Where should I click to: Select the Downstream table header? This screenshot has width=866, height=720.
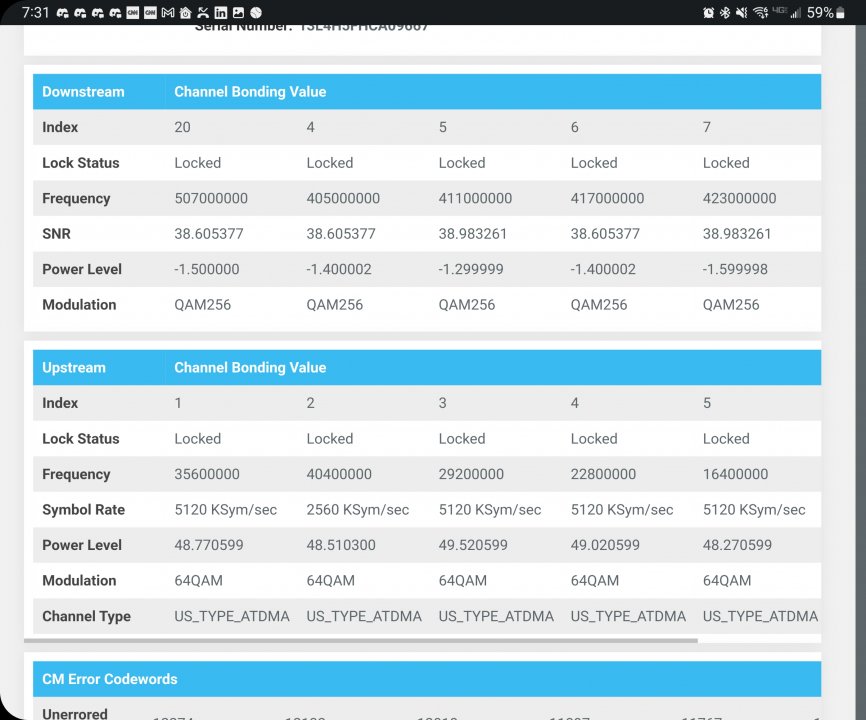83,92
